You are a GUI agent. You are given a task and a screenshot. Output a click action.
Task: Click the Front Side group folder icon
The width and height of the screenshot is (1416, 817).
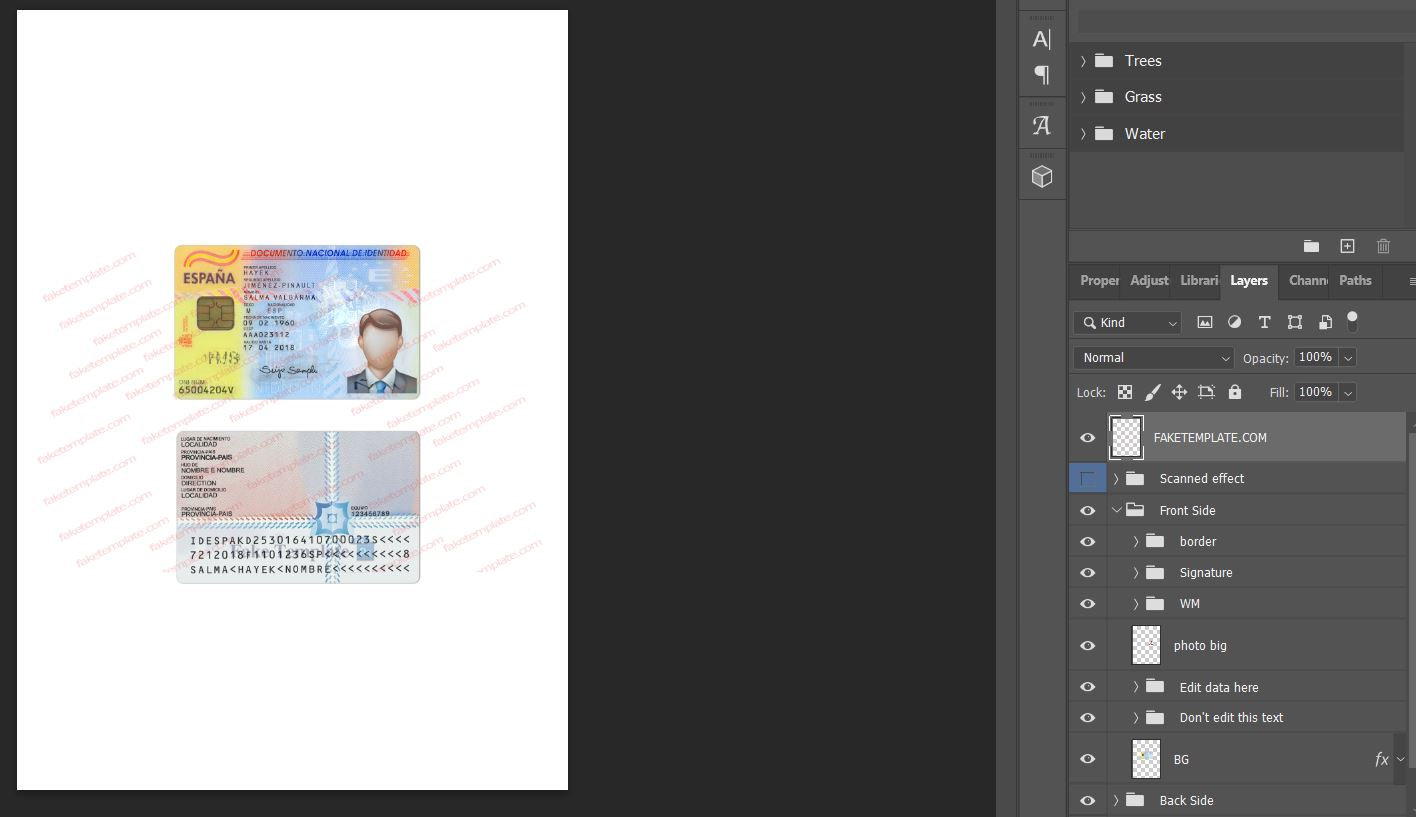click(1135, 510)
